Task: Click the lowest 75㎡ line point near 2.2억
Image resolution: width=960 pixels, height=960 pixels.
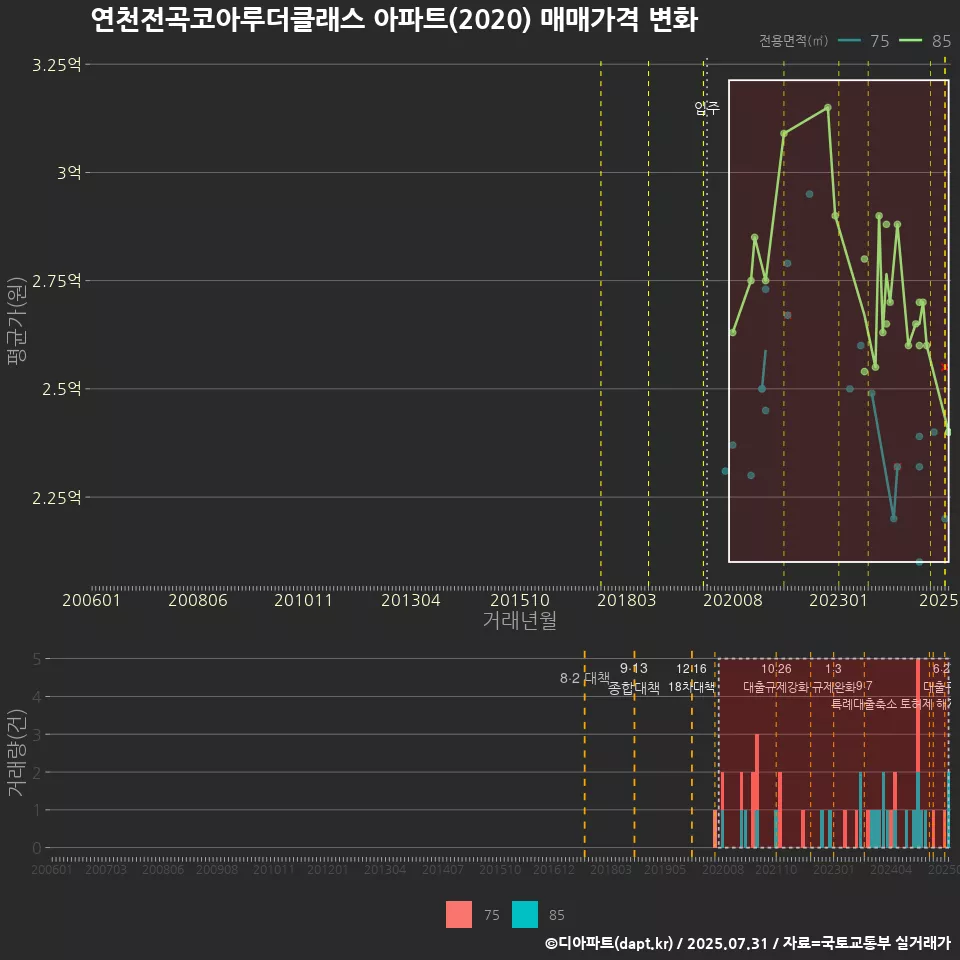Action: [893, 519]
